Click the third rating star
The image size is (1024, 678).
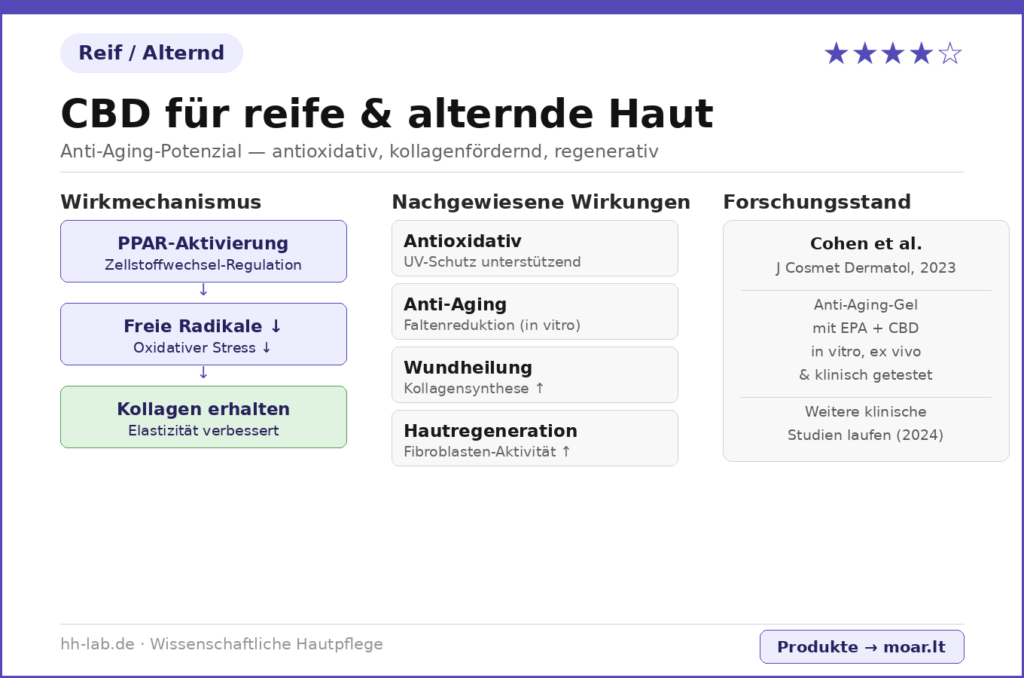[893, 54]
